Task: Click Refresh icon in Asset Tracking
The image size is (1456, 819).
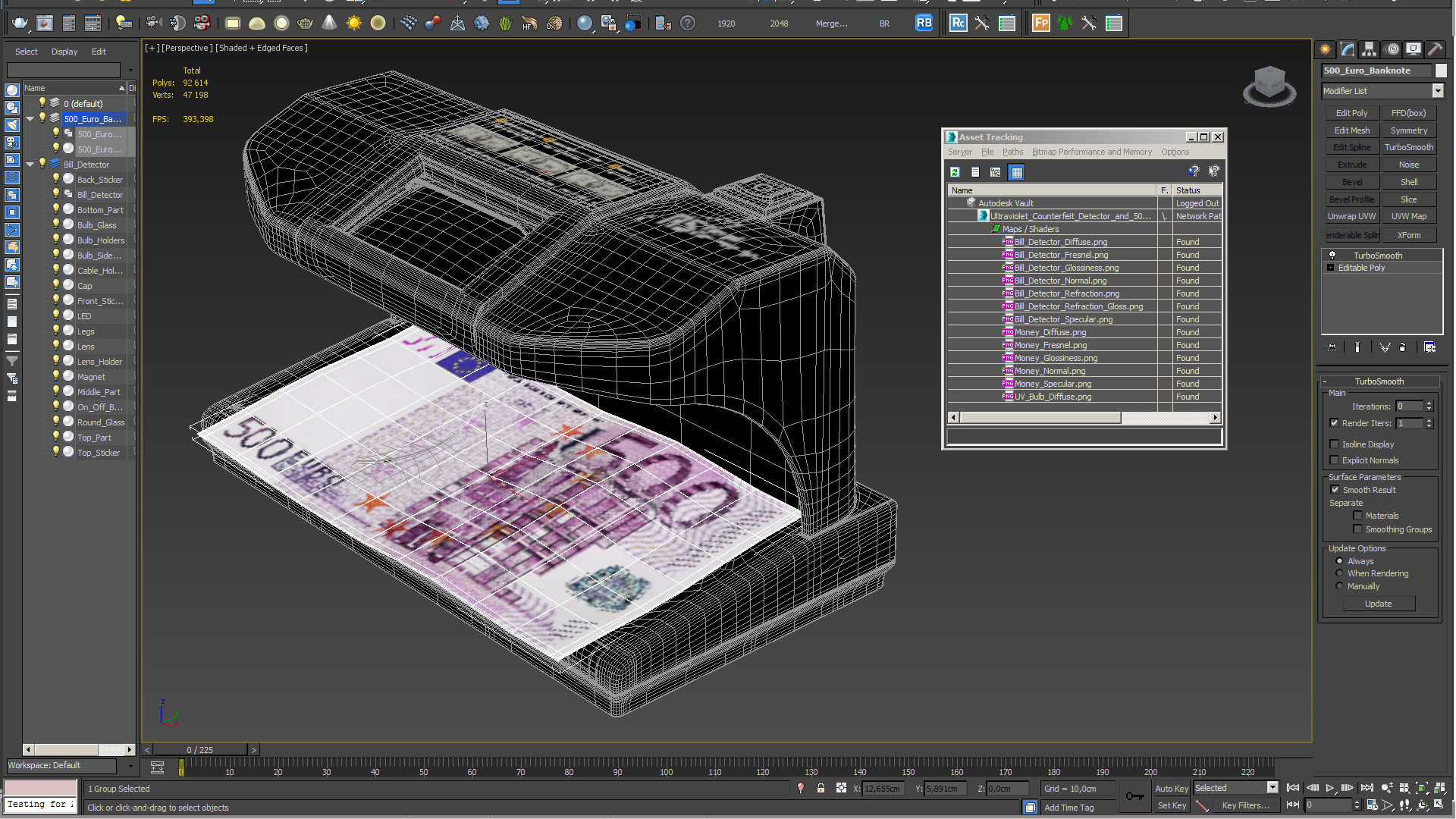Action: 955,172
